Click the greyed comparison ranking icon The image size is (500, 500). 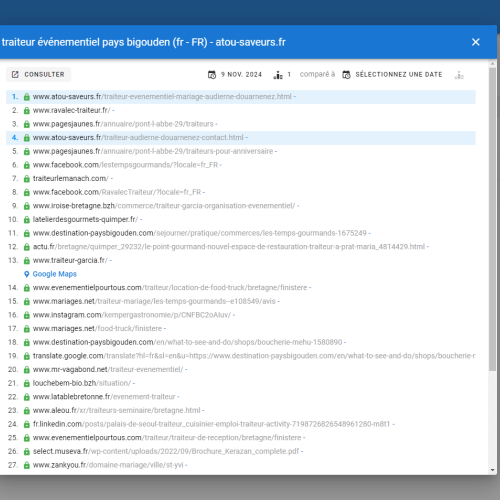[459, 75]
